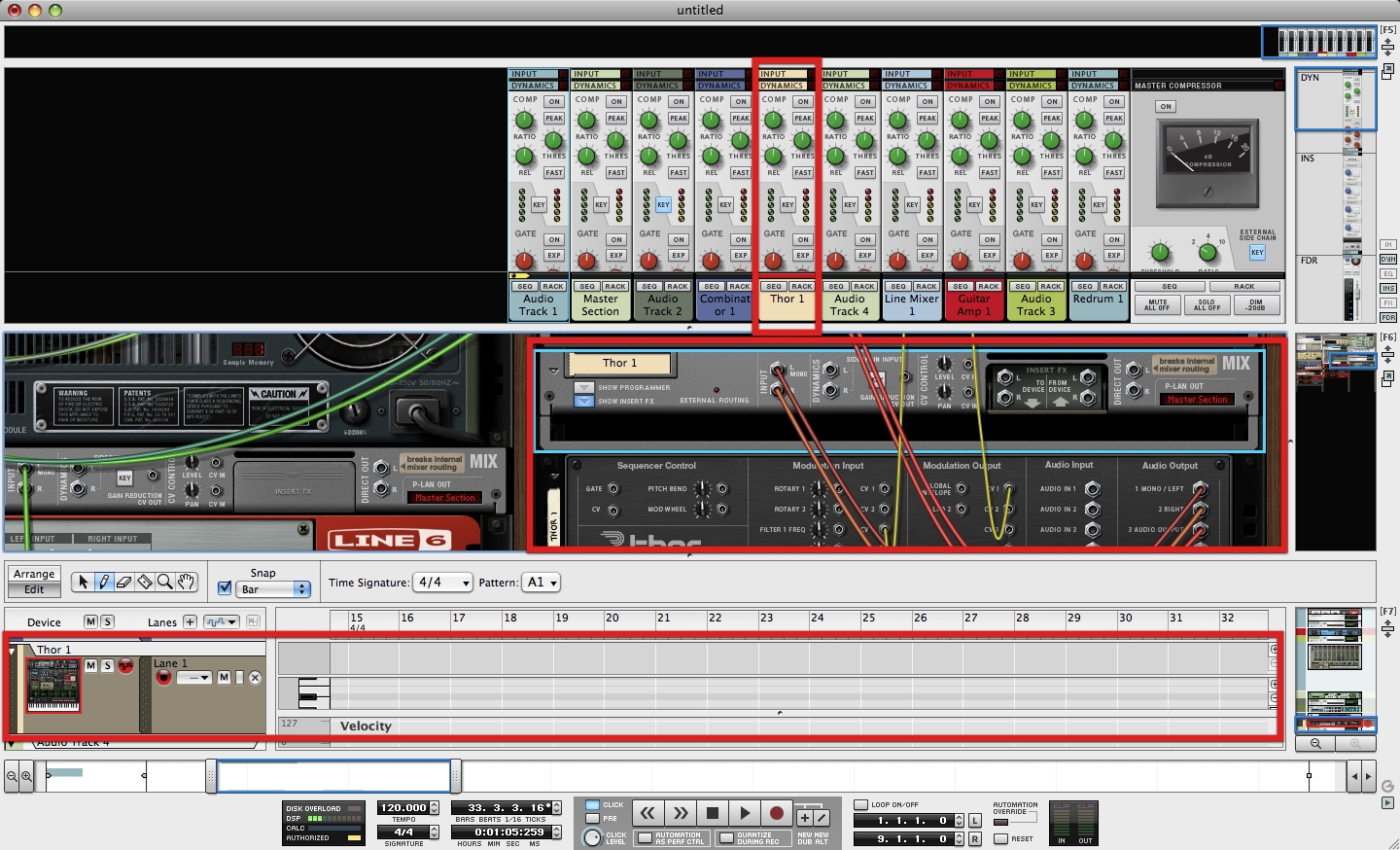Open the Snap value Bar dropdown

point(274,589)
